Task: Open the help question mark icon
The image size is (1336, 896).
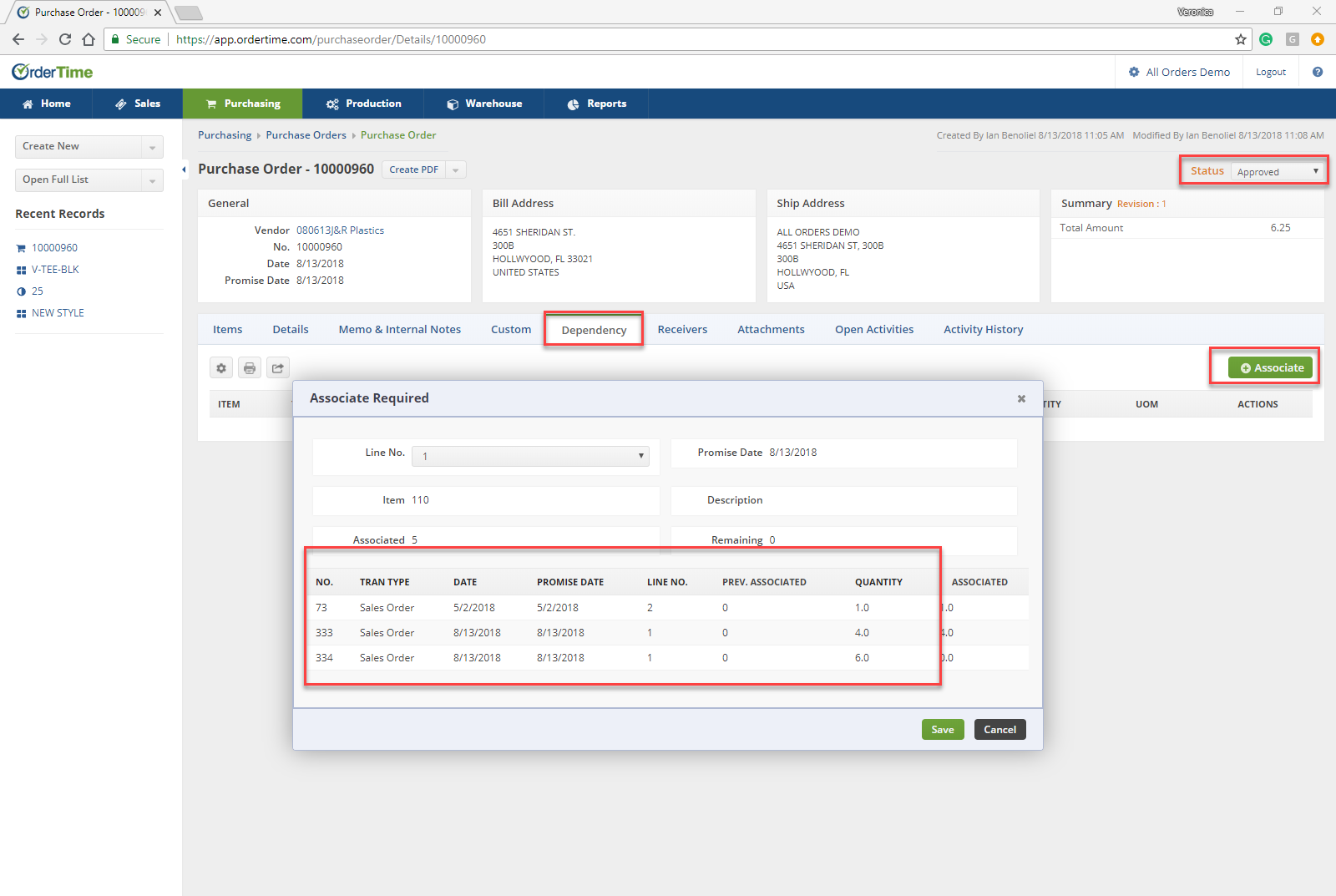Action: click(1318, 72)
